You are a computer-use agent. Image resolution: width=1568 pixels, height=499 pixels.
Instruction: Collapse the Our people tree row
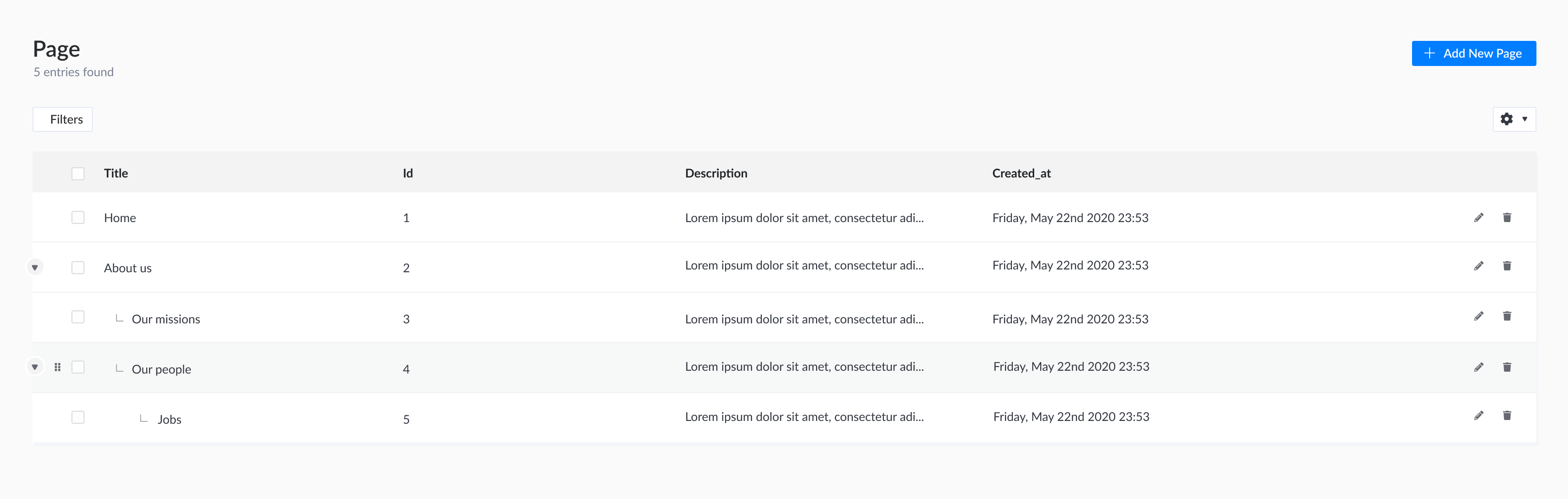pos(35,367)
